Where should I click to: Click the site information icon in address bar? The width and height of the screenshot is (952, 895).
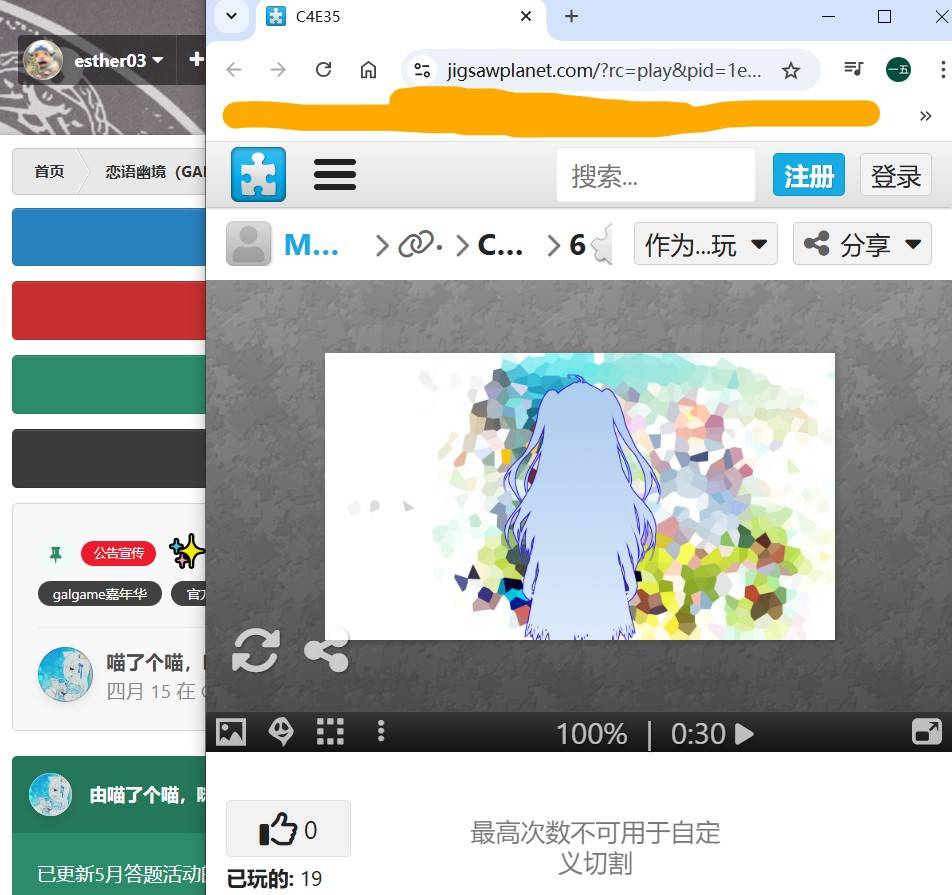(422, 70)
